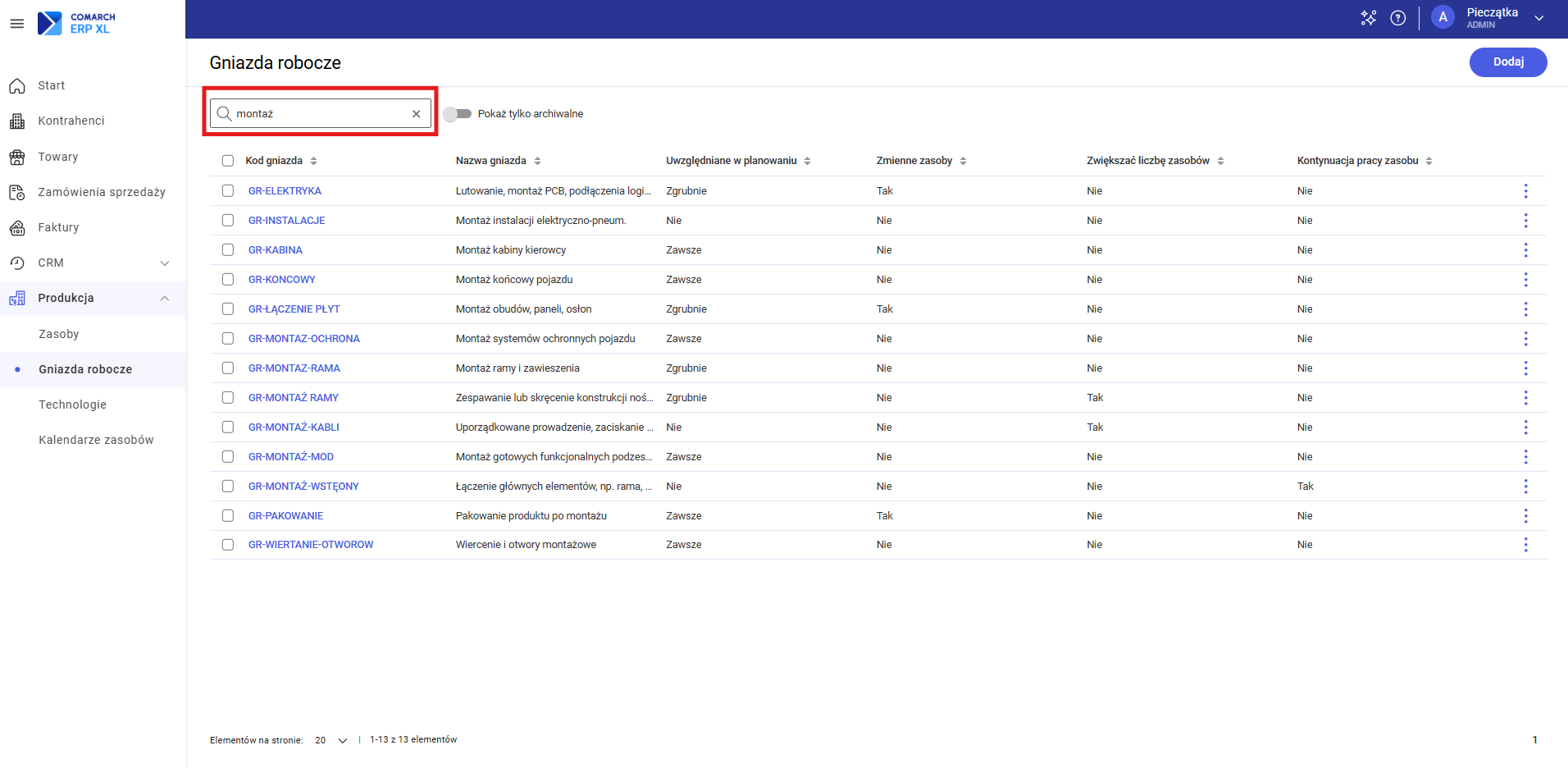
Task: Tick the checkbox for GR-KABINA row
Action: (228, 250)
